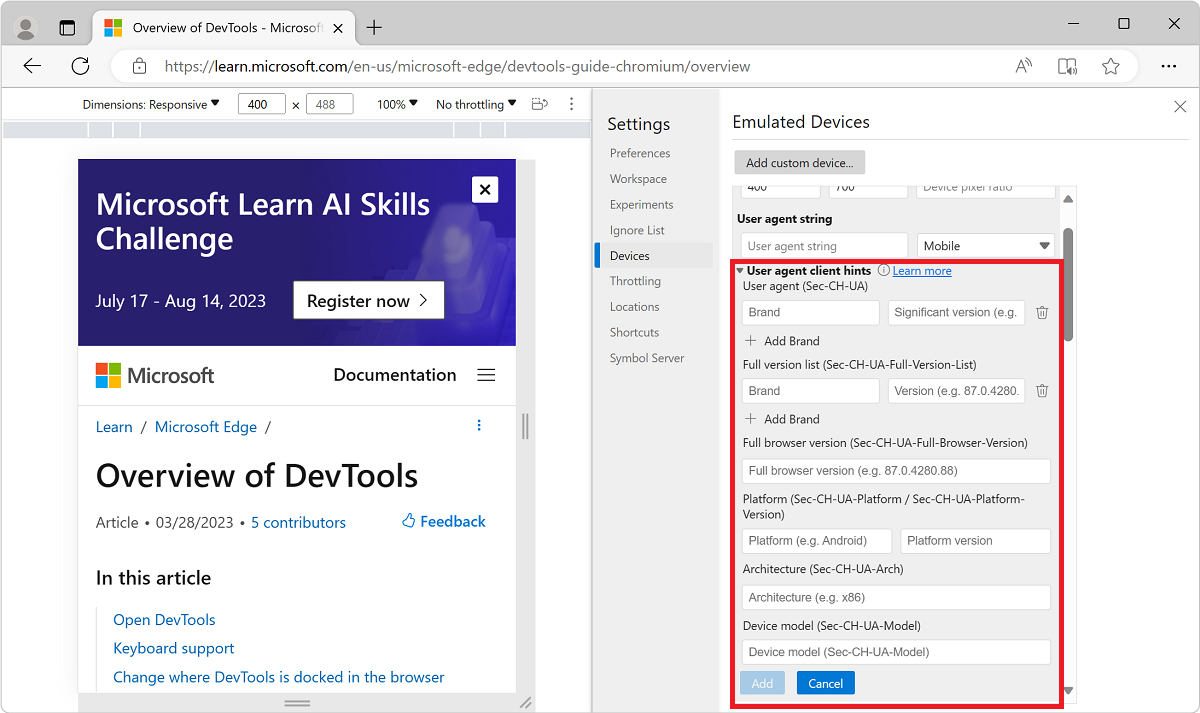Open the 100% zoom dropdown
The width and height of the screenshot is (1200, 713).
tap(396, 103)
